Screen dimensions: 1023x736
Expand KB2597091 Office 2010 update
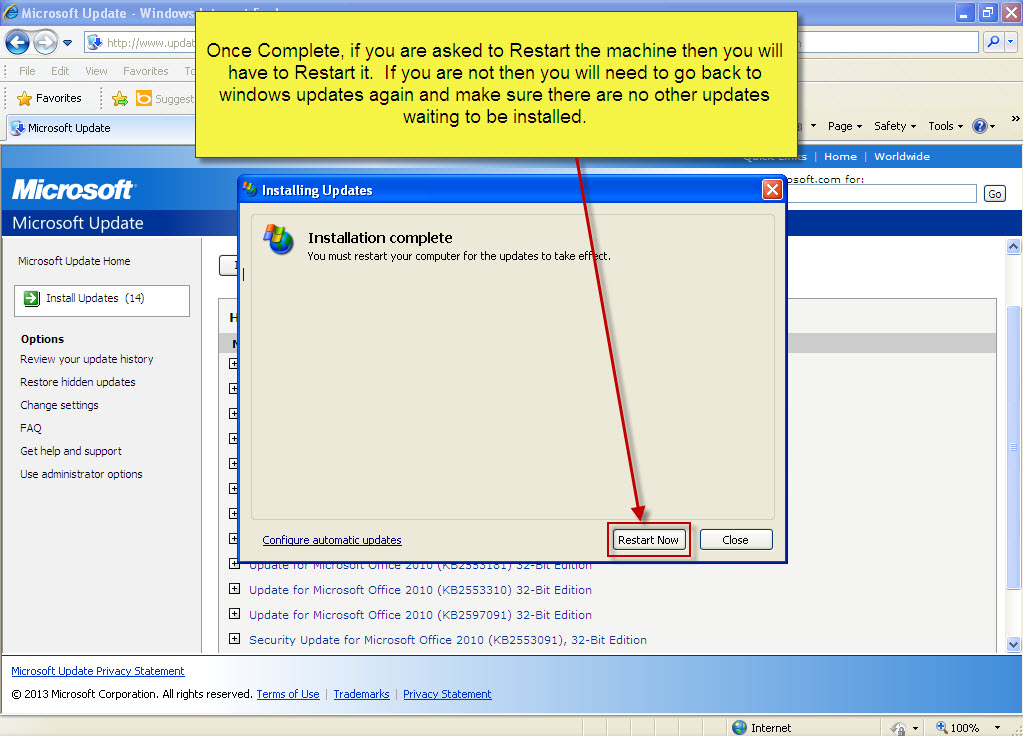coord(234,613)
